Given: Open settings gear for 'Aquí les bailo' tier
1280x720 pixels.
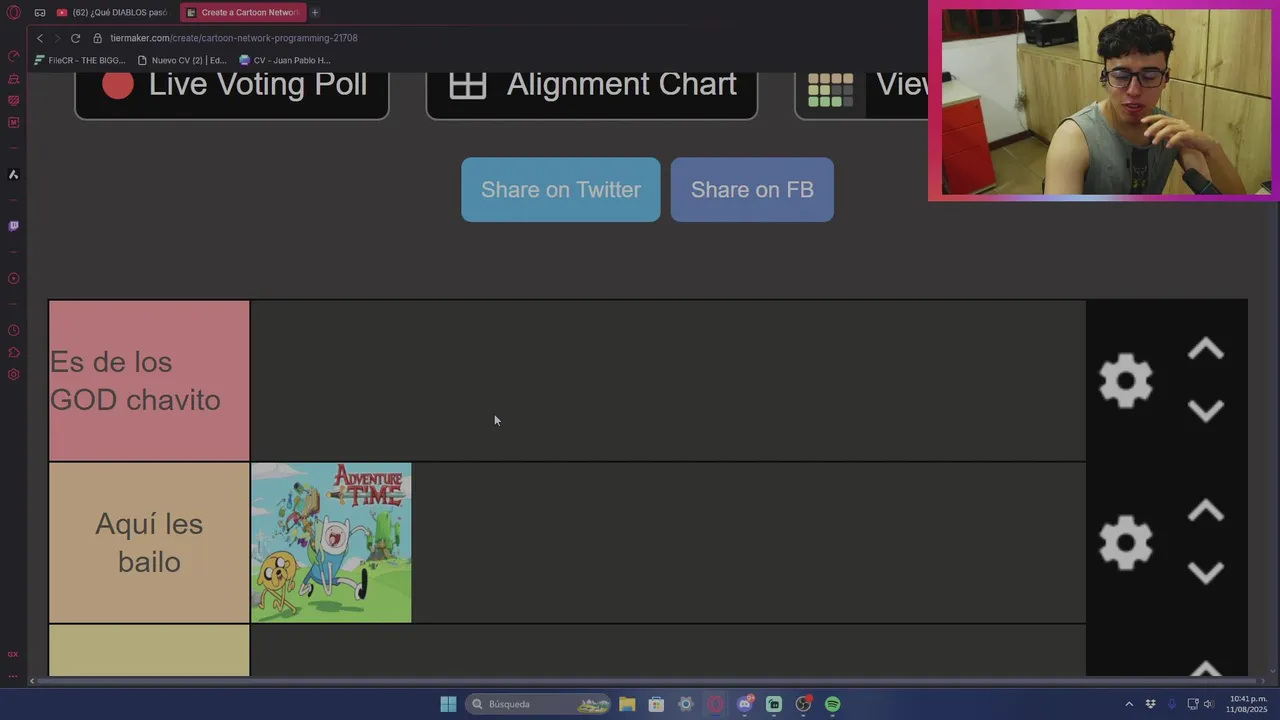Looking at the screenshot, I should 1126,542.
